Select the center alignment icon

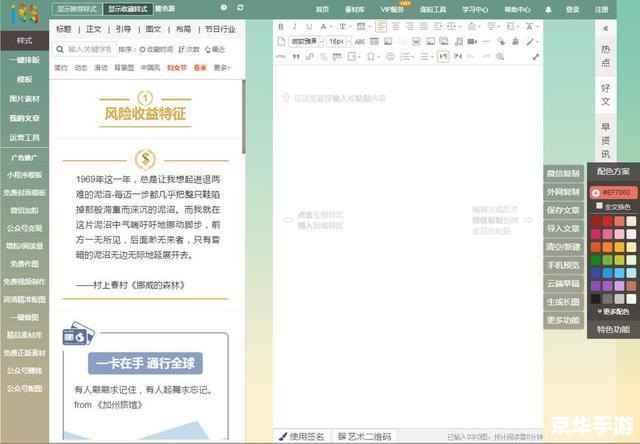tap(396, 27)
